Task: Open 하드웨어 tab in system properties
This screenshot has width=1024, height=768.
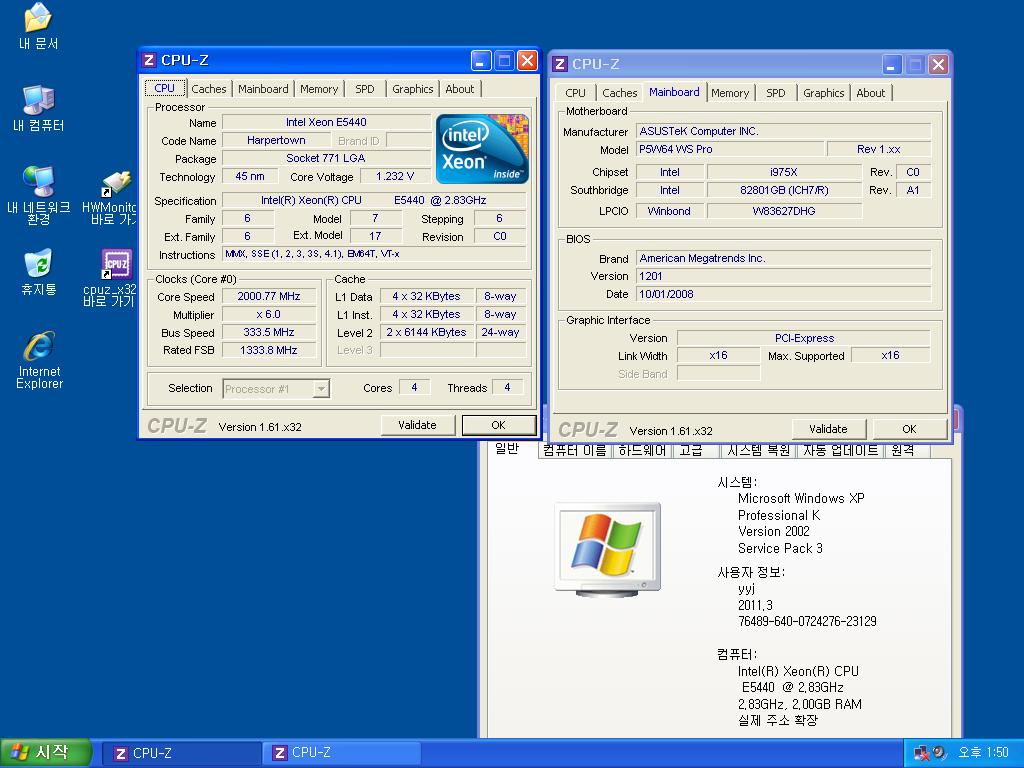Action: (643, 451)
